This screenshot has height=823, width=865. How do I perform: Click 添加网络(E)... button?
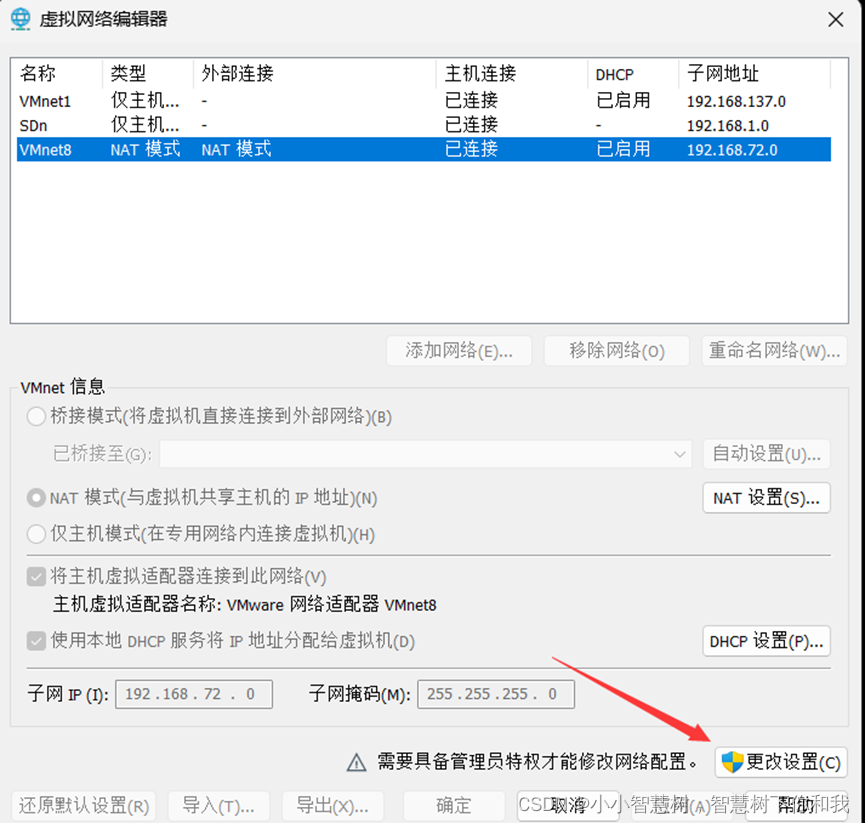[459, 351]
